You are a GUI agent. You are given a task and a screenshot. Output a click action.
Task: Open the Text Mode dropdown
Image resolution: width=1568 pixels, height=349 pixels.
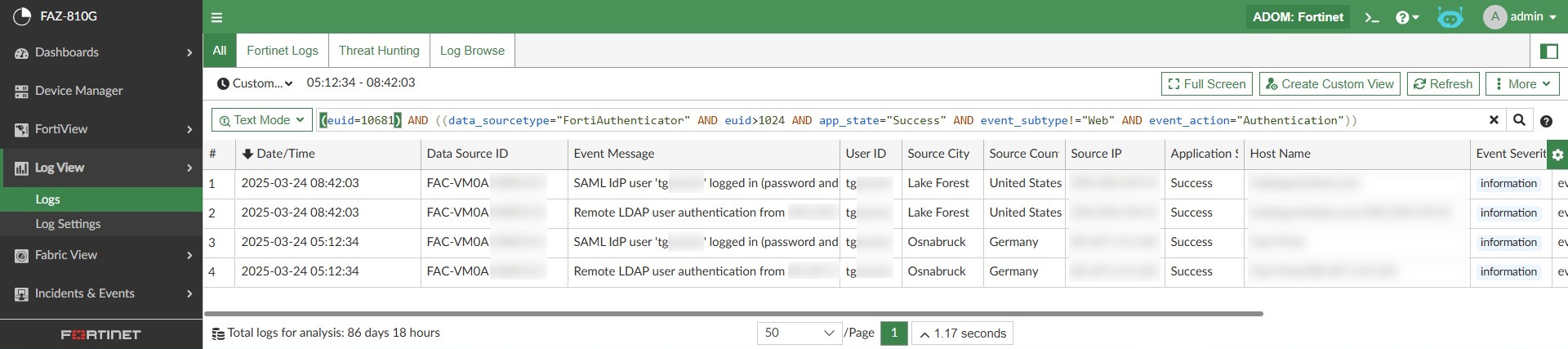tap(261, 120)
